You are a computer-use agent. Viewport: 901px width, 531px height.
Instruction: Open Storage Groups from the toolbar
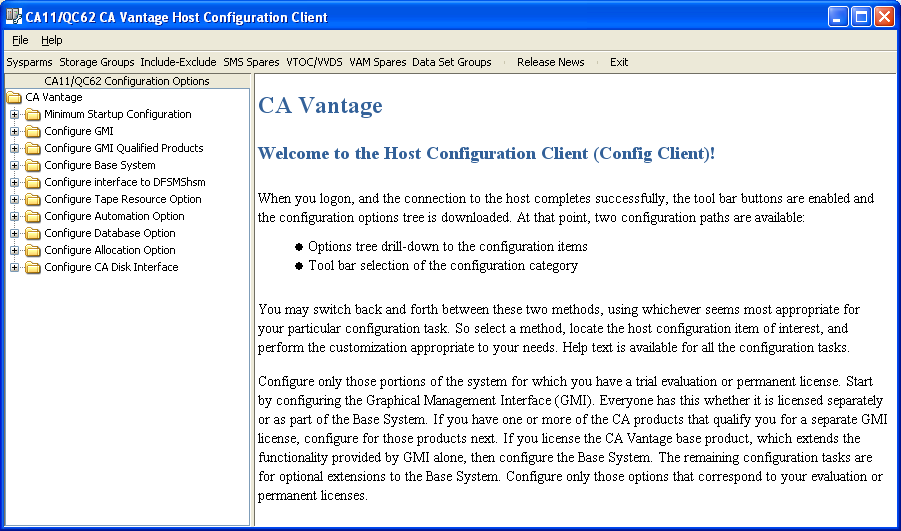pos(97,62)
